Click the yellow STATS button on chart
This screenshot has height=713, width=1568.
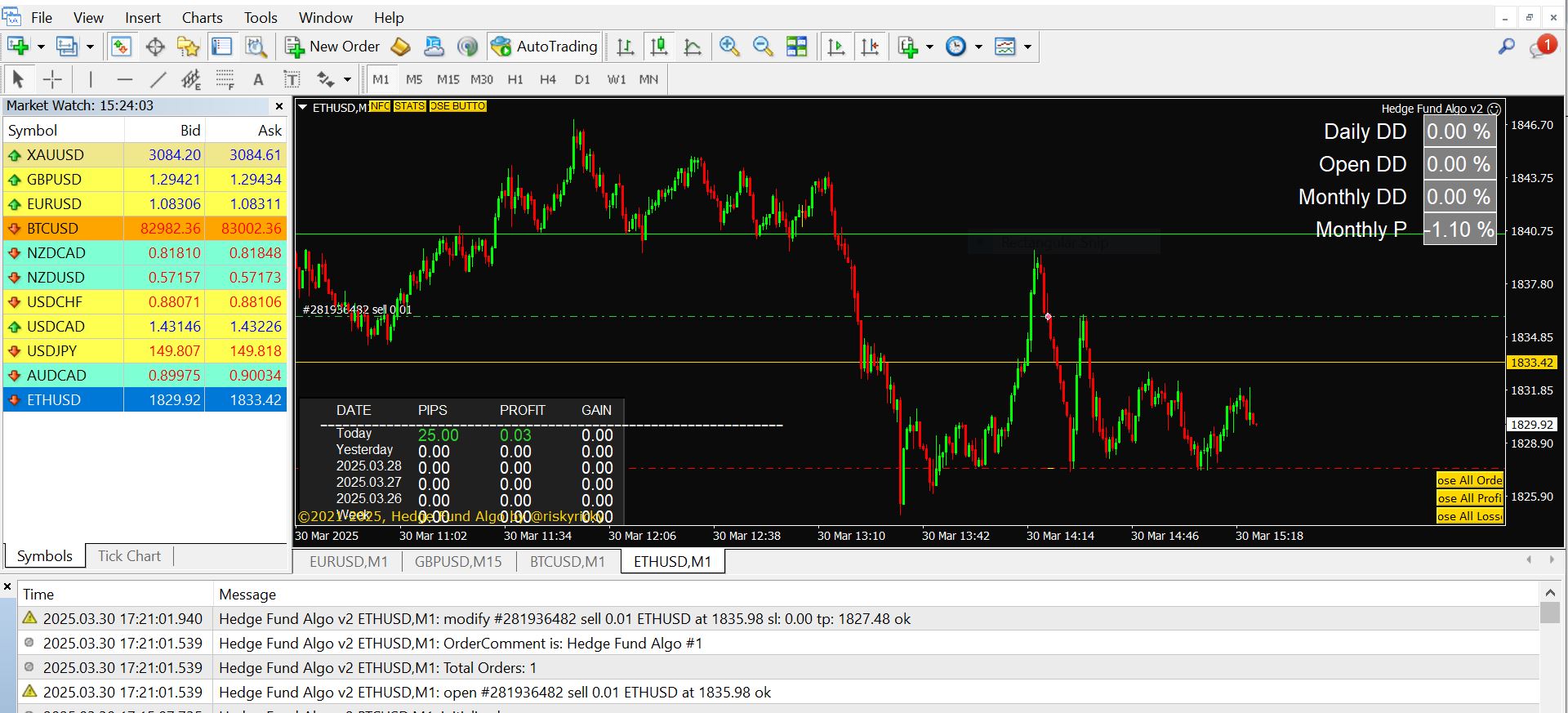pos(409,106)
